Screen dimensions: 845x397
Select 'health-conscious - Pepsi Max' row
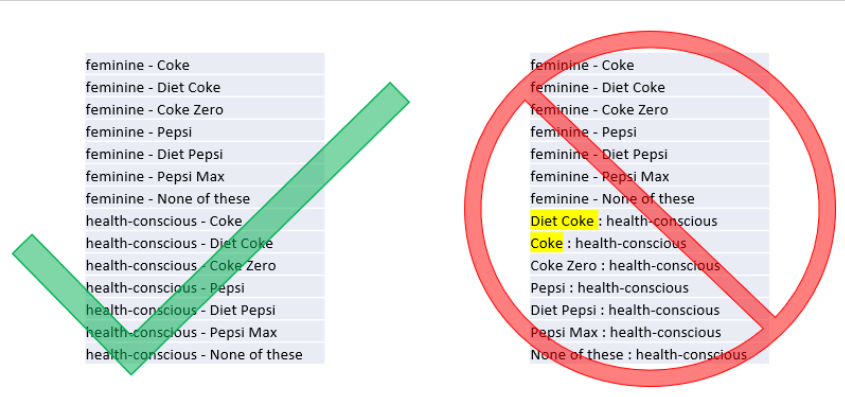(205, 332)
